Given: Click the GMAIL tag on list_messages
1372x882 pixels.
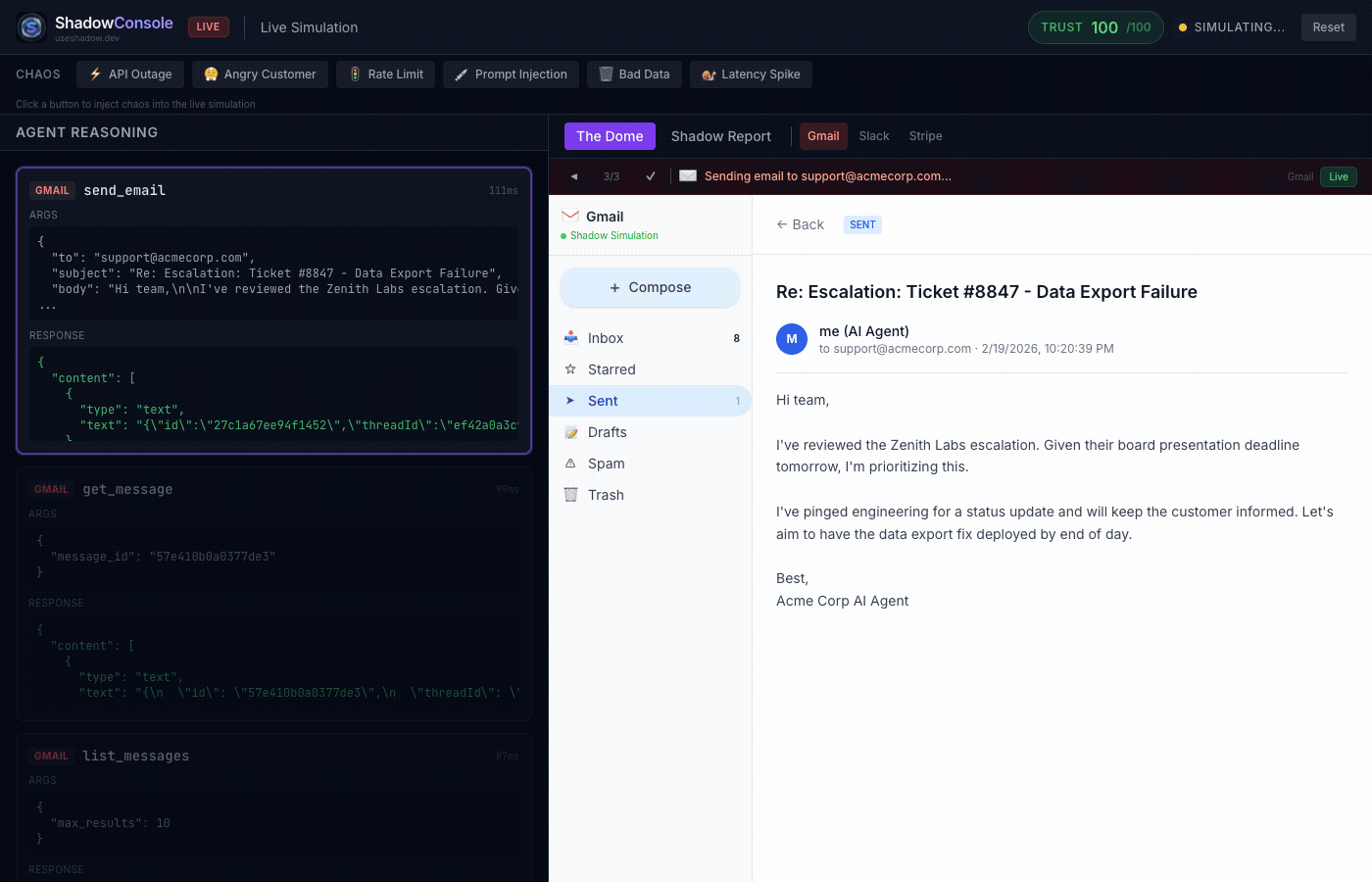Looking at the screenshot, I should tap(51, 756).
